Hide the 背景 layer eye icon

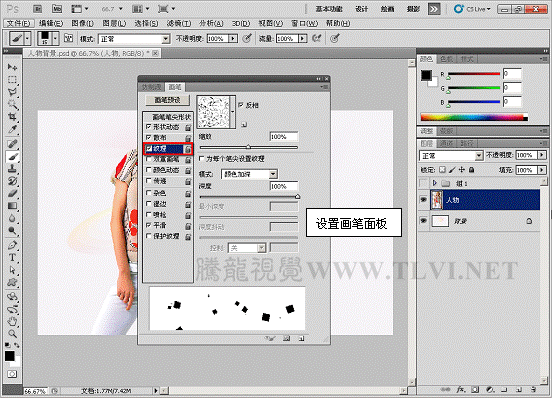click(424, 221)
